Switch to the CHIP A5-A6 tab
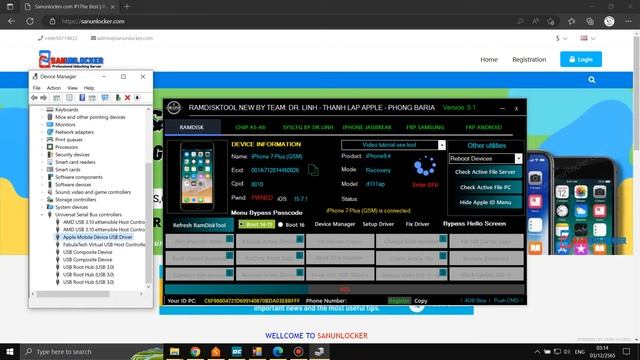 250,127
